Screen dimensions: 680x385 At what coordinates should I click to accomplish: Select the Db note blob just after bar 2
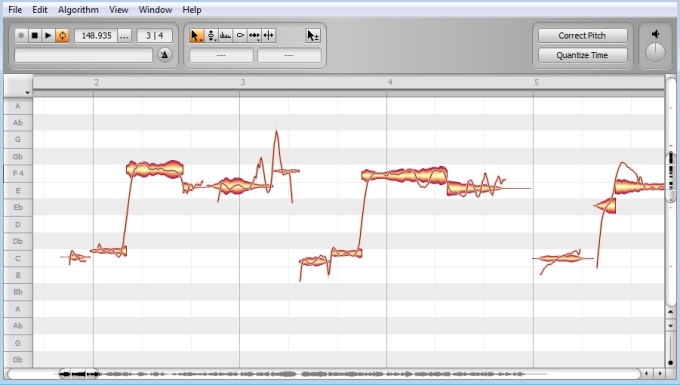click(x=109, y=251)
